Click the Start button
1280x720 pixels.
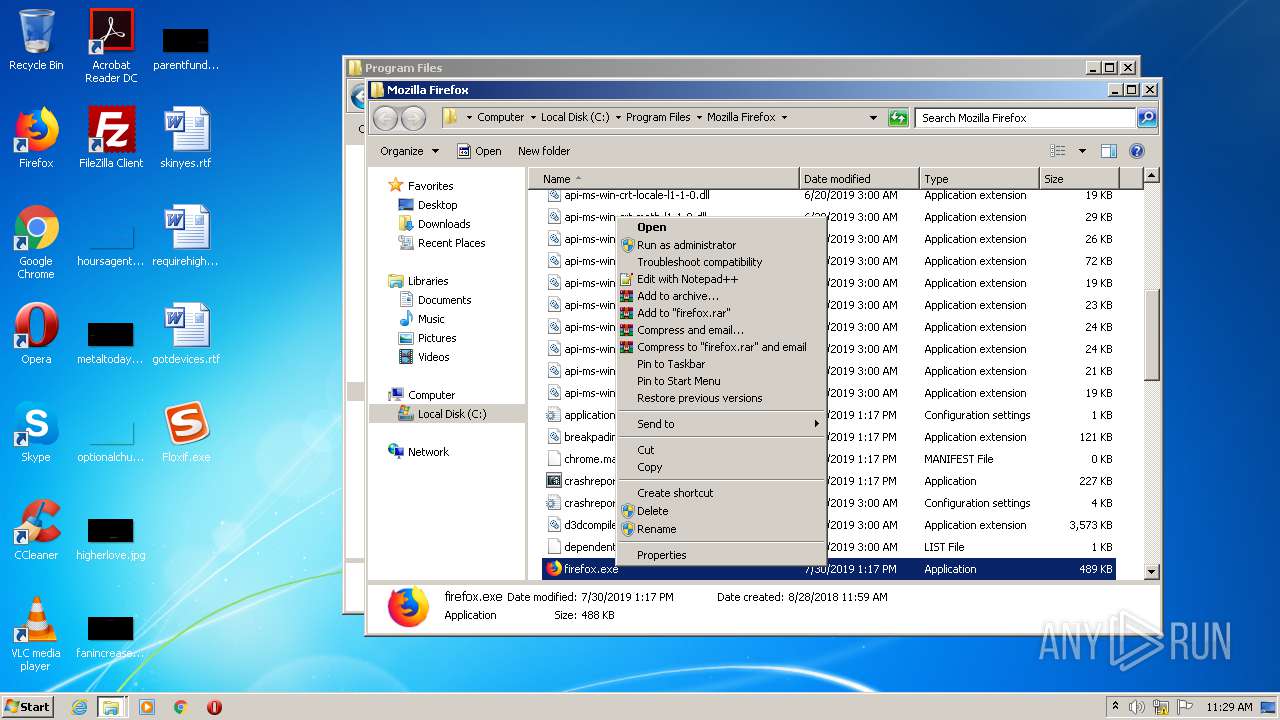pos(28,707)
